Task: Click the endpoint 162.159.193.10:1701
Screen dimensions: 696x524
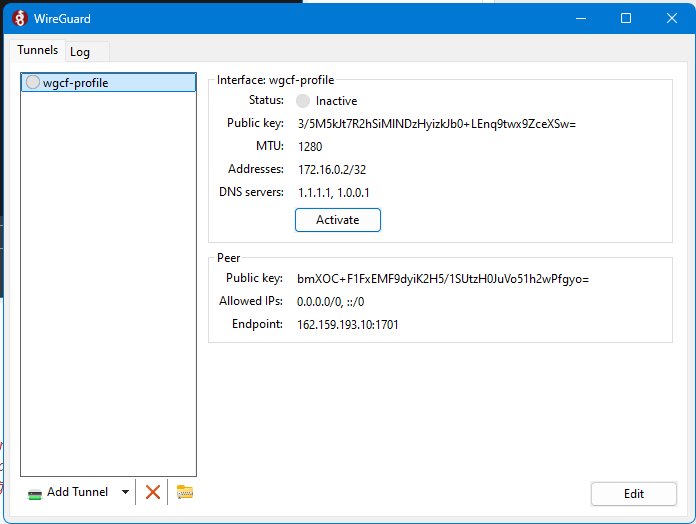Action: 348,325
